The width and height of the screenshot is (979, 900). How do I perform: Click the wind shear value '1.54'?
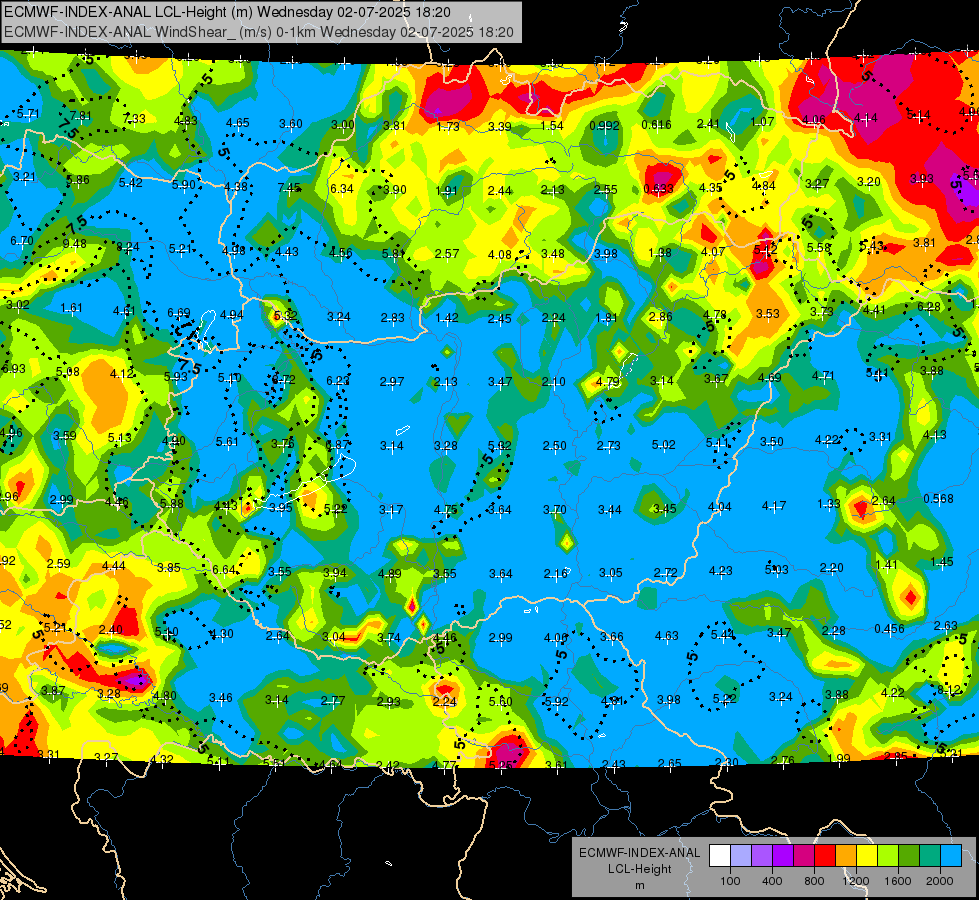click(552, 126)
